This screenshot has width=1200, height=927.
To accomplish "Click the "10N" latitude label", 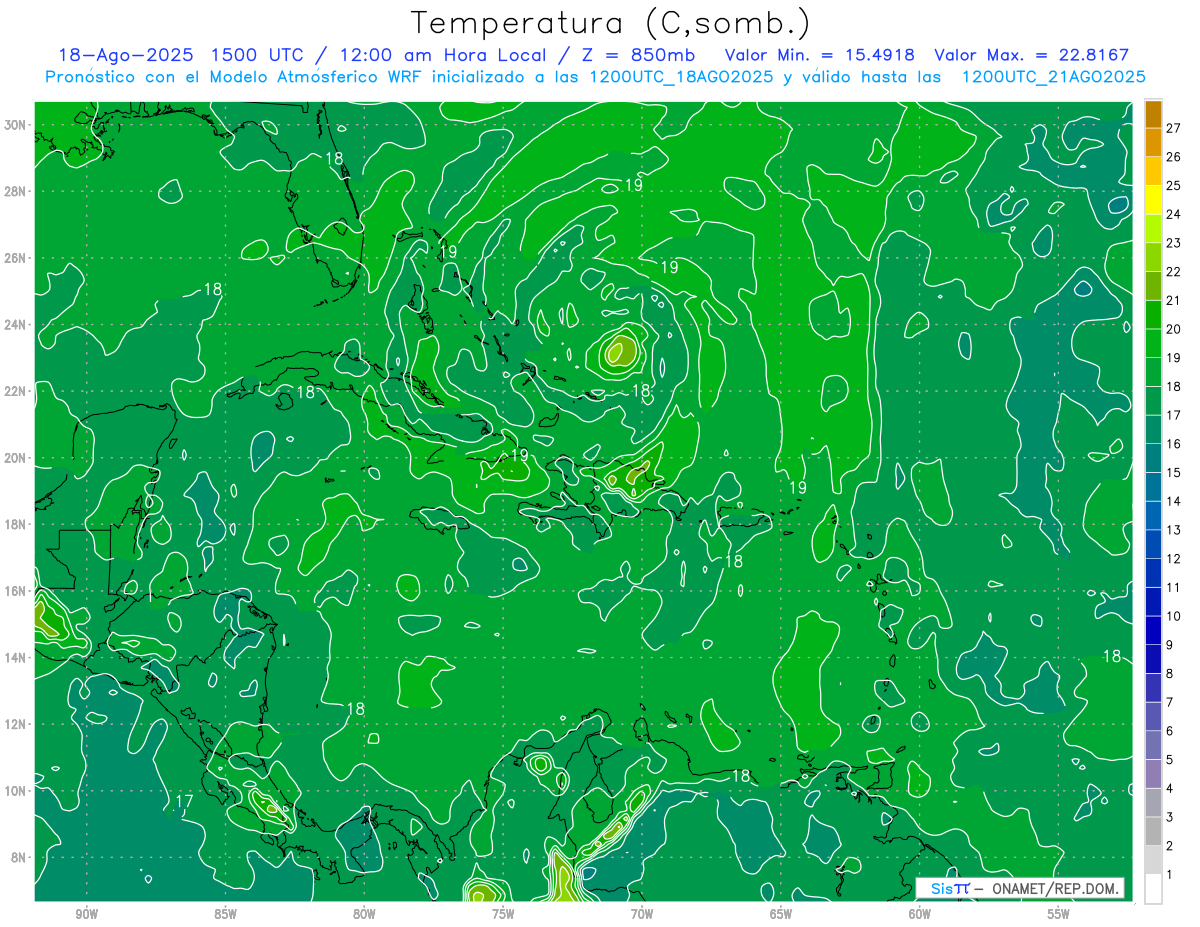I will [x=17, y=790].
